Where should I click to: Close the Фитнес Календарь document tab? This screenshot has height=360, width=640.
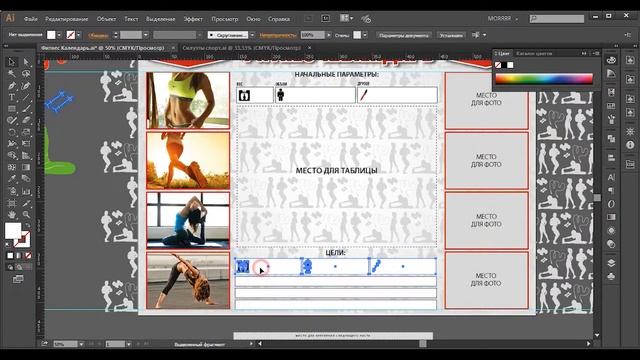tap(173, 48)
